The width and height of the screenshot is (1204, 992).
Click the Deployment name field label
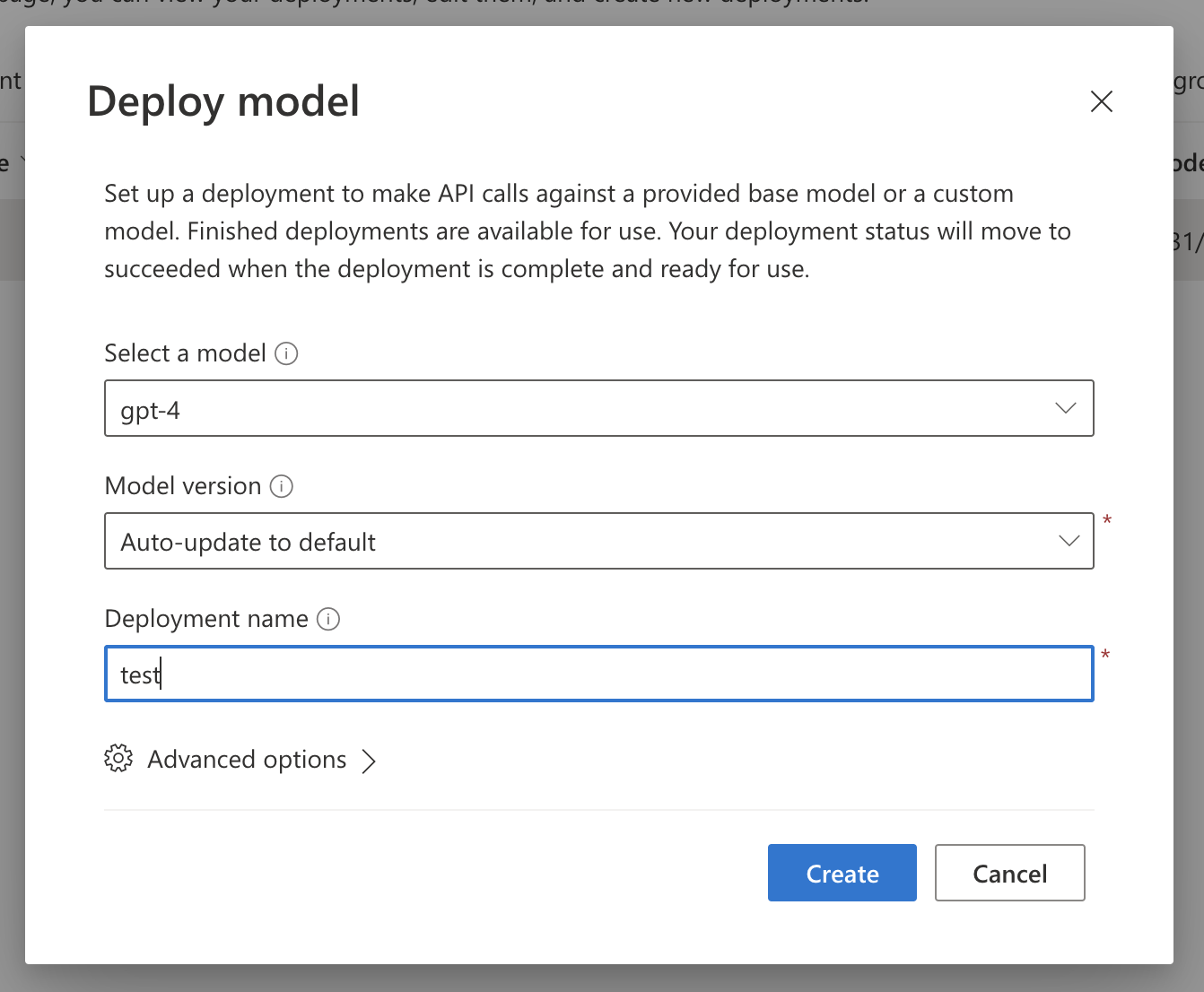pyautogui.click(x=206, y=619)
